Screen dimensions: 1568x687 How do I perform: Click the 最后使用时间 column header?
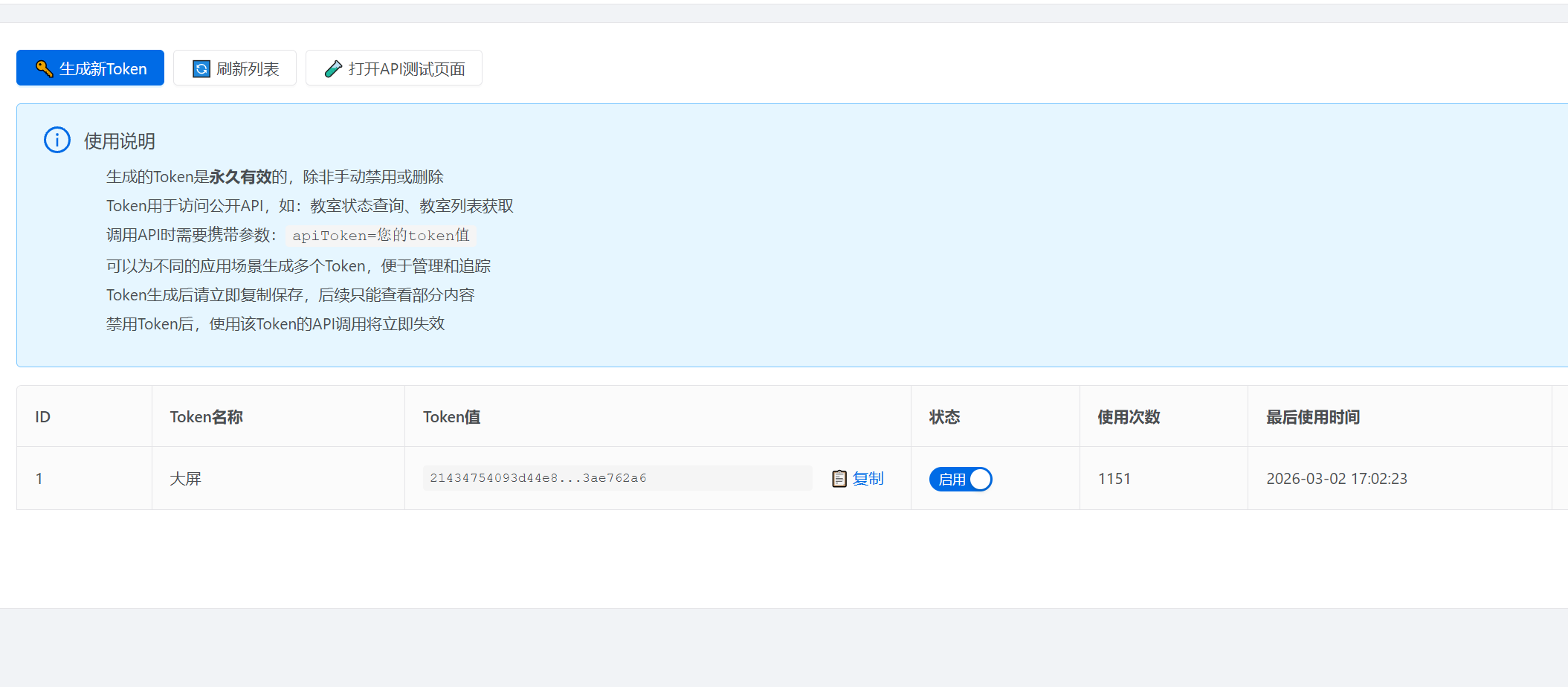click(1313, 417)
